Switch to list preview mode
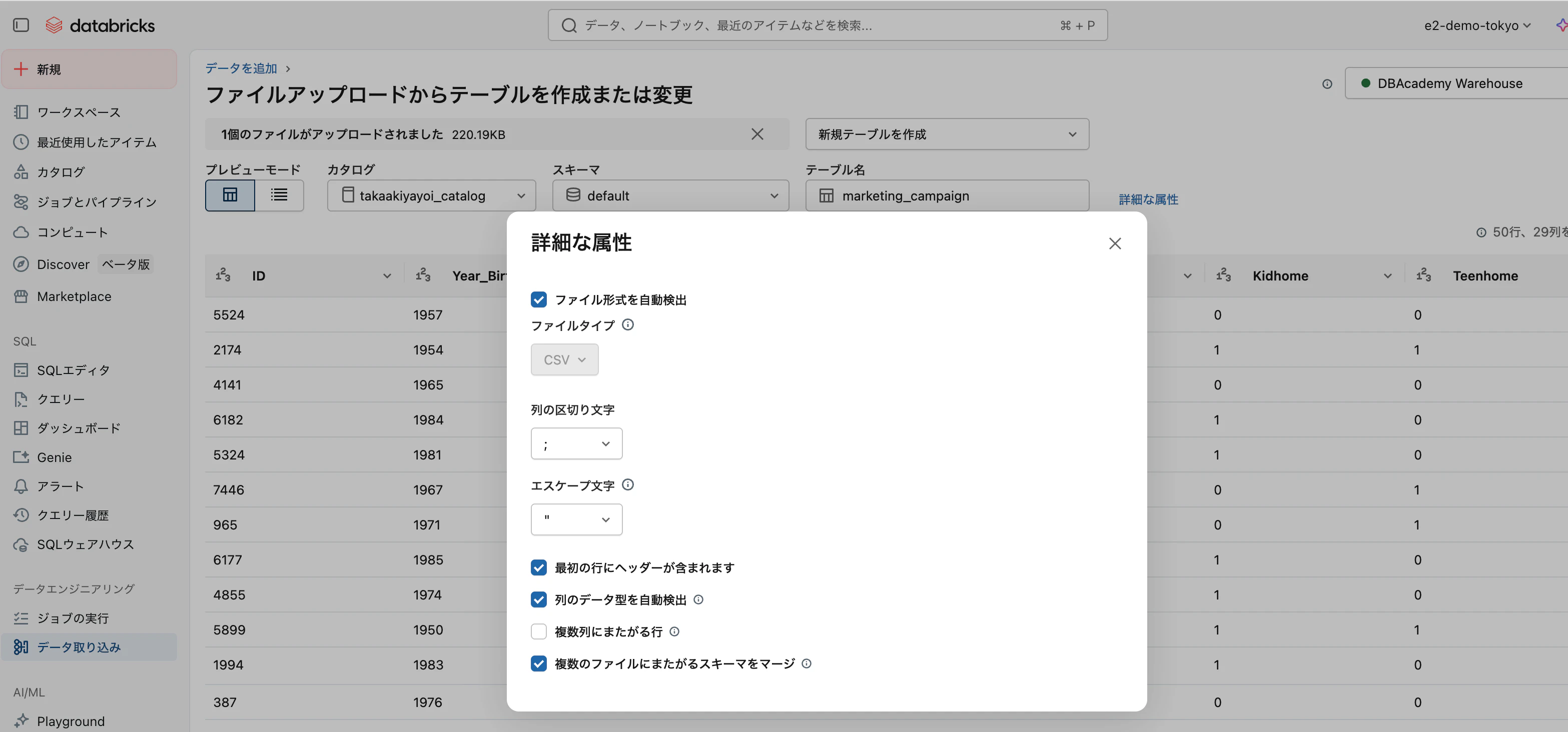1568x732 pixels. [x=279, y=195]
